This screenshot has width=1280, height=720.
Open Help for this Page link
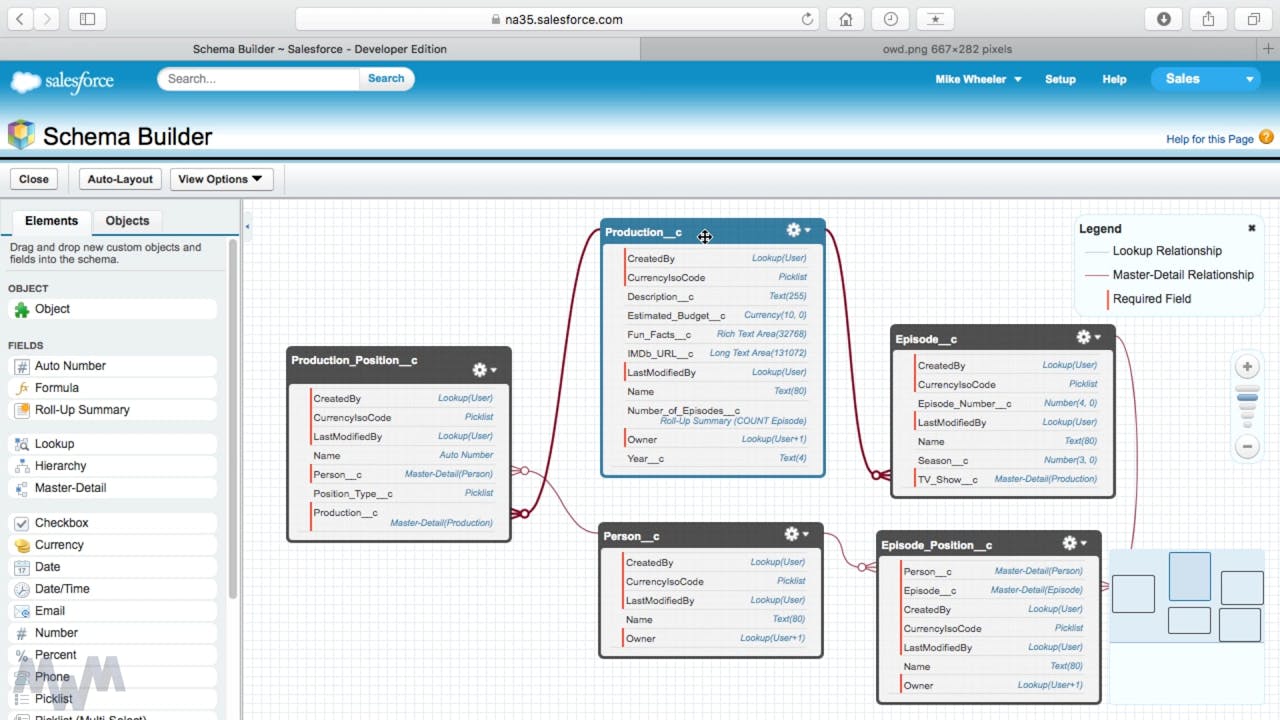(x=1209, y=139)
